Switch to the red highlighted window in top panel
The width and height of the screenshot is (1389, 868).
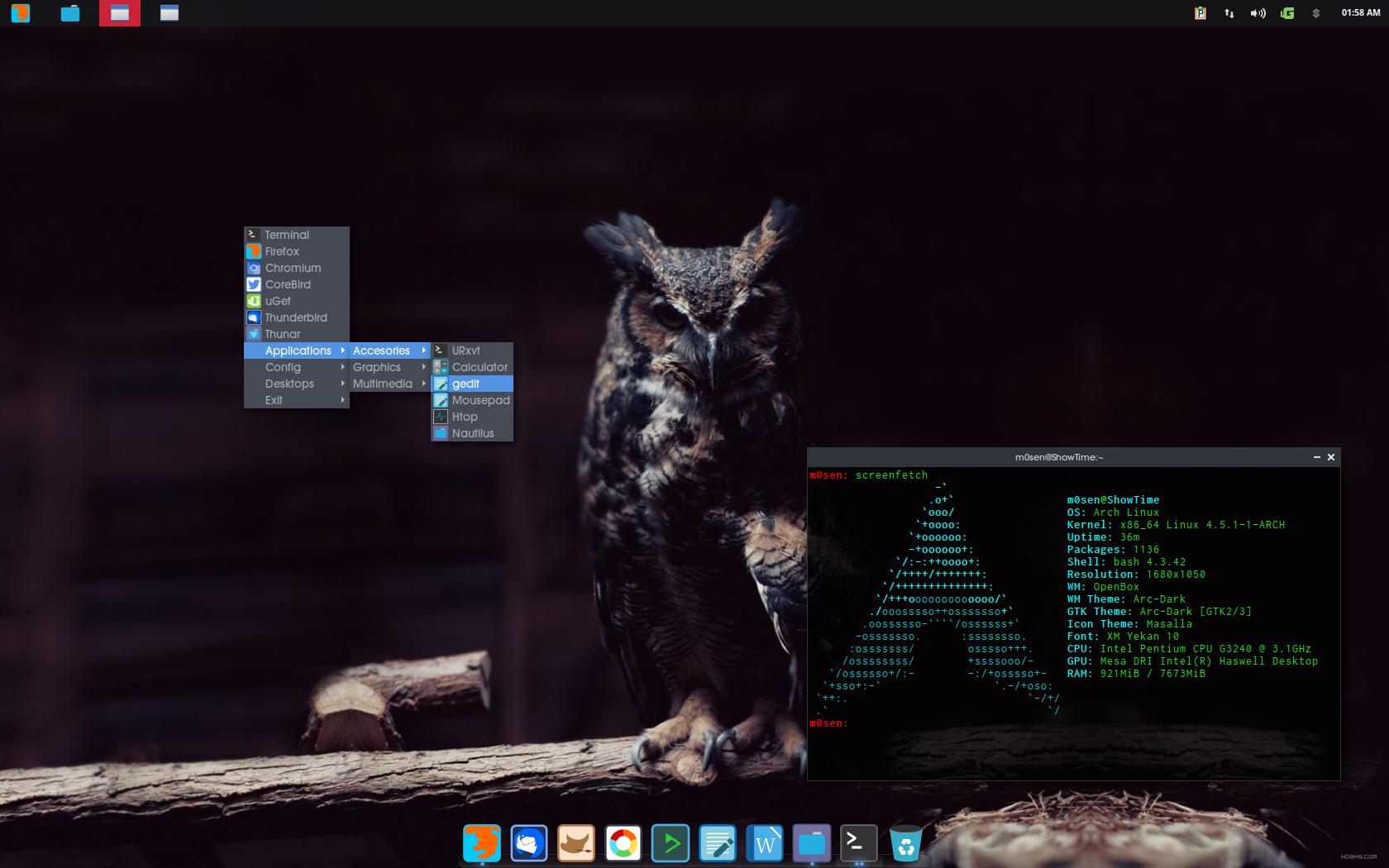click(120, 13)
